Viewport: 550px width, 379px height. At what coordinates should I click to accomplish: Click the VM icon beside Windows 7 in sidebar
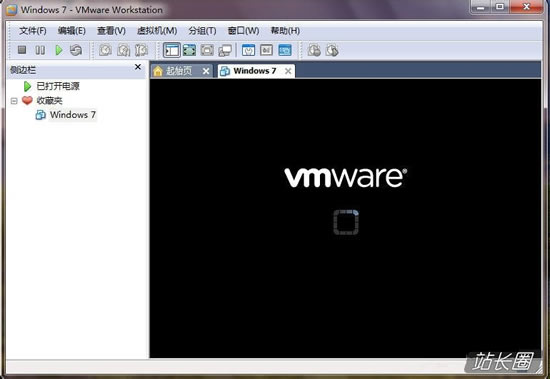(x=41, y=115)
